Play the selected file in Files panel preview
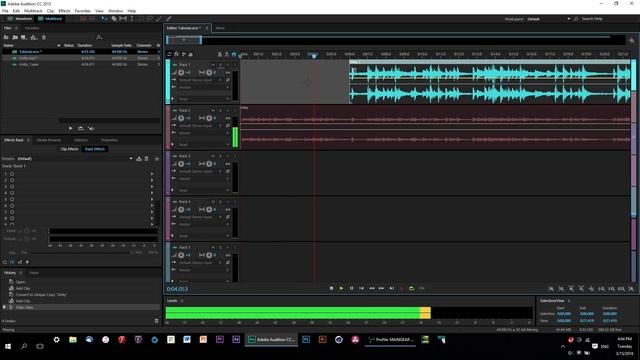This screenshot has height=360, width=640. tap(71, 128)
